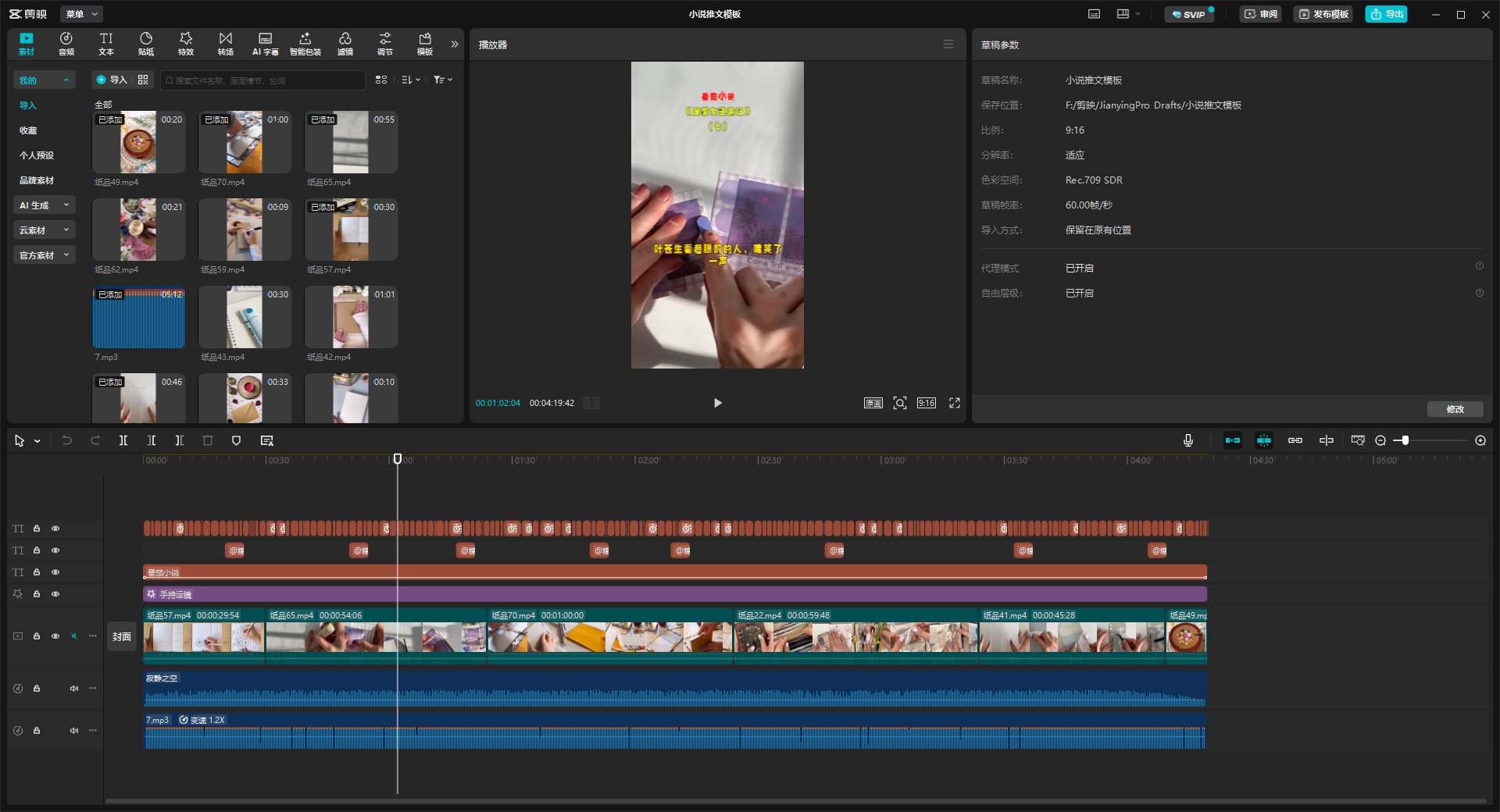The width and height of the screenshot is (1500, 812).
Task: Open the AI字幕 tab
Action: (266, 44)
